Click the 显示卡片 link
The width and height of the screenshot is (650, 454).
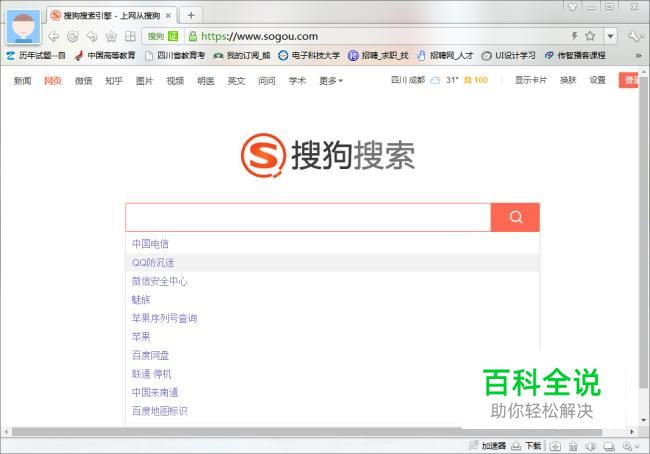coord(531,80)
